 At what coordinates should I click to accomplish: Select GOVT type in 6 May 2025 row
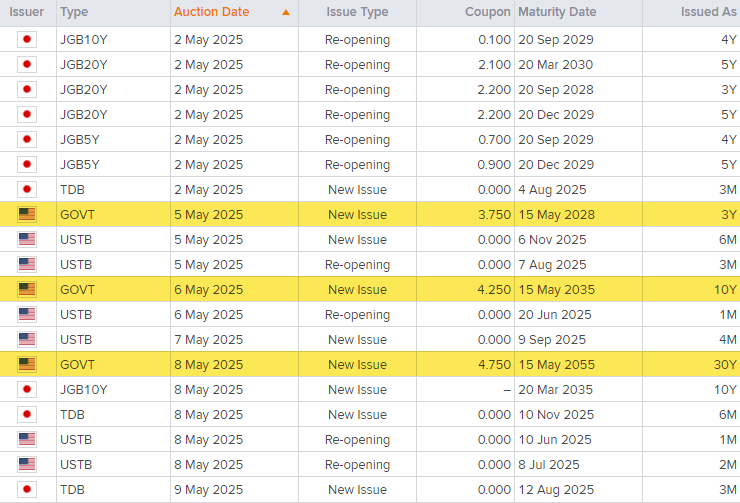pyautogui.click(x=77, y=290)
